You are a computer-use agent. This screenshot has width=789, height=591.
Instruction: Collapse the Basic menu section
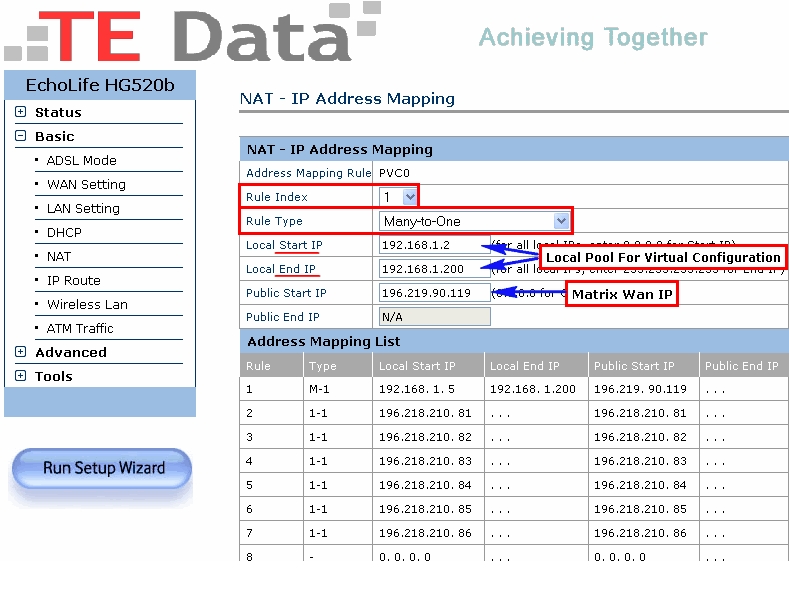click(21, 136)
